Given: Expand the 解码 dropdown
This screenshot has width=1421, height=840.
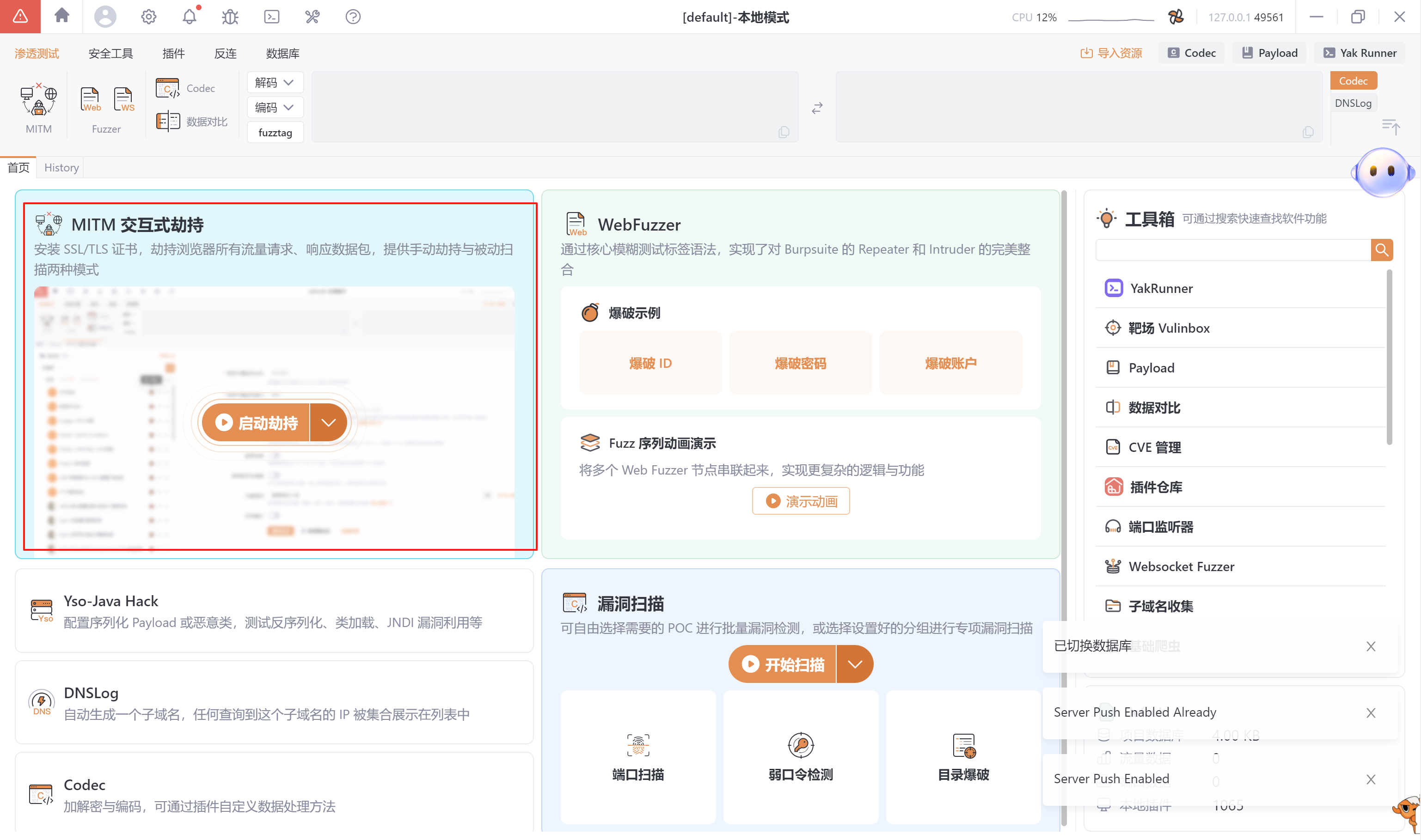Looking at the screenshot, I should click(275, 83).
